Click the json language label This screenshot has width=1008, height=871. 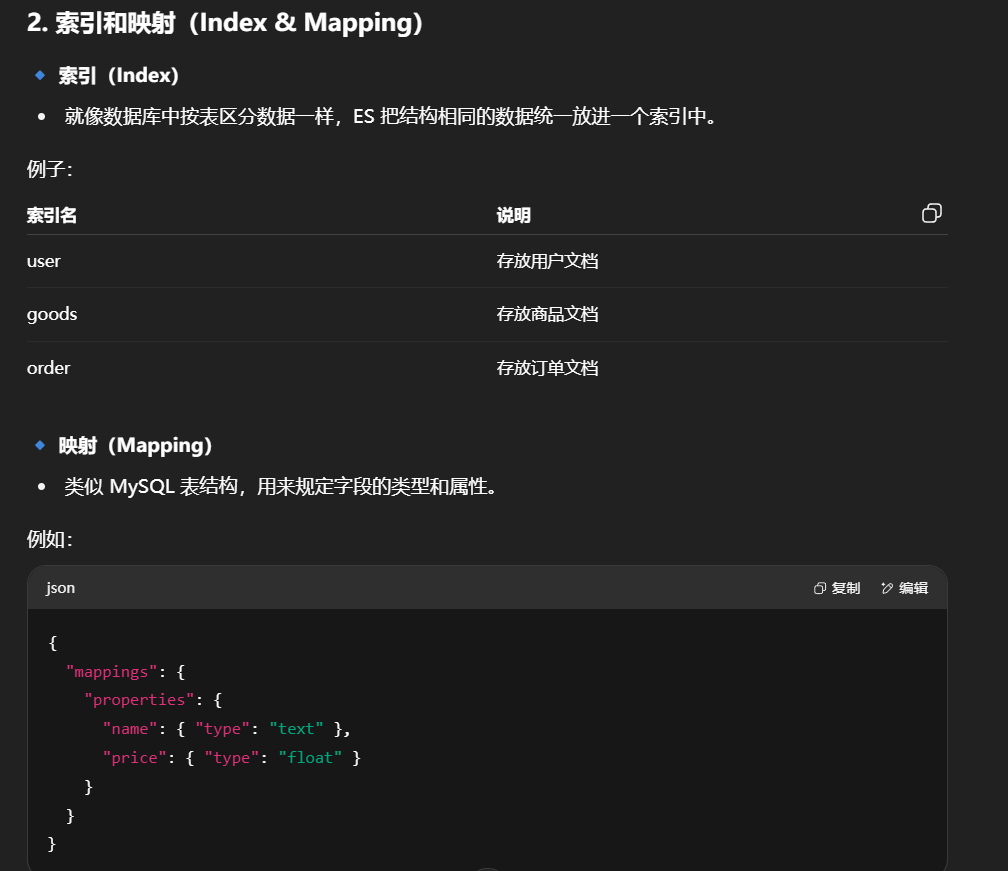(x=61, y=588)
